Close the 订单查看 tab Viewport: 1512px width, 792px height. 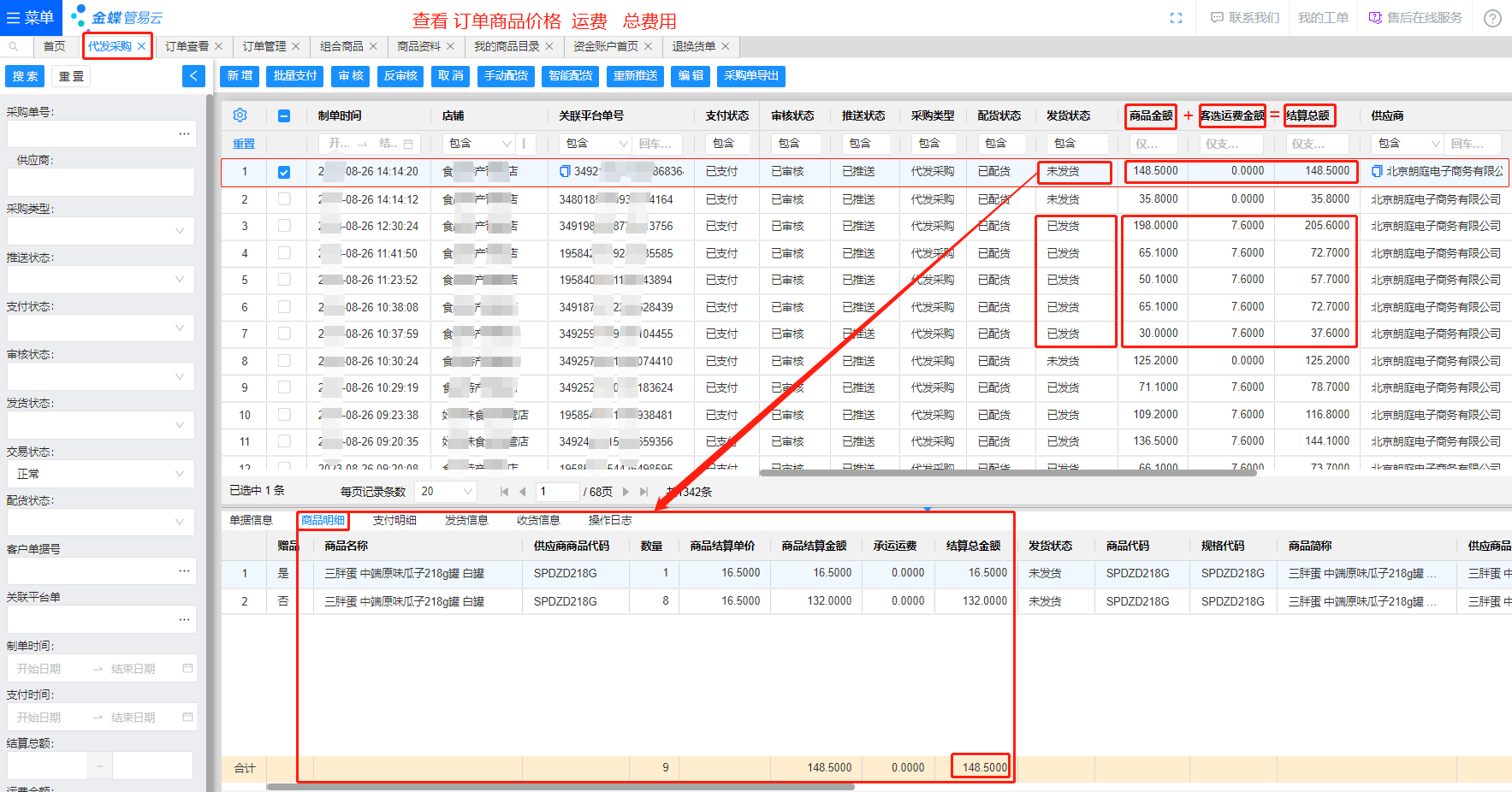[x=218, y=46]
